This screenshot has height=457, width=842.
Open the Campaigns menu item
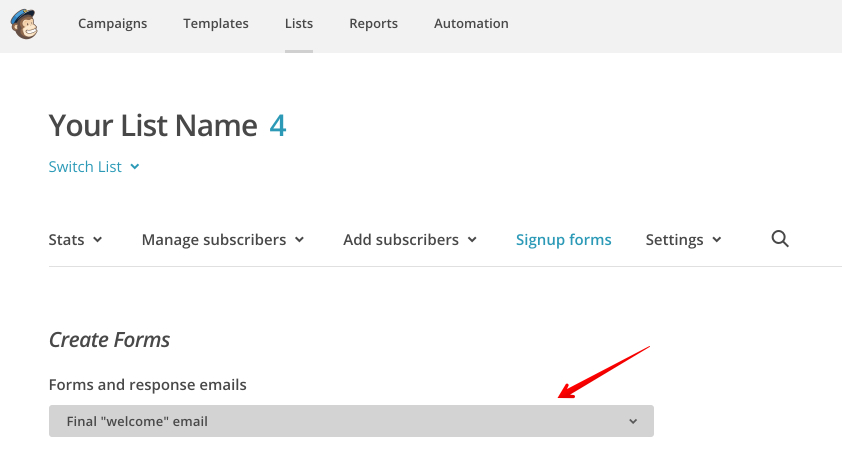112,24
